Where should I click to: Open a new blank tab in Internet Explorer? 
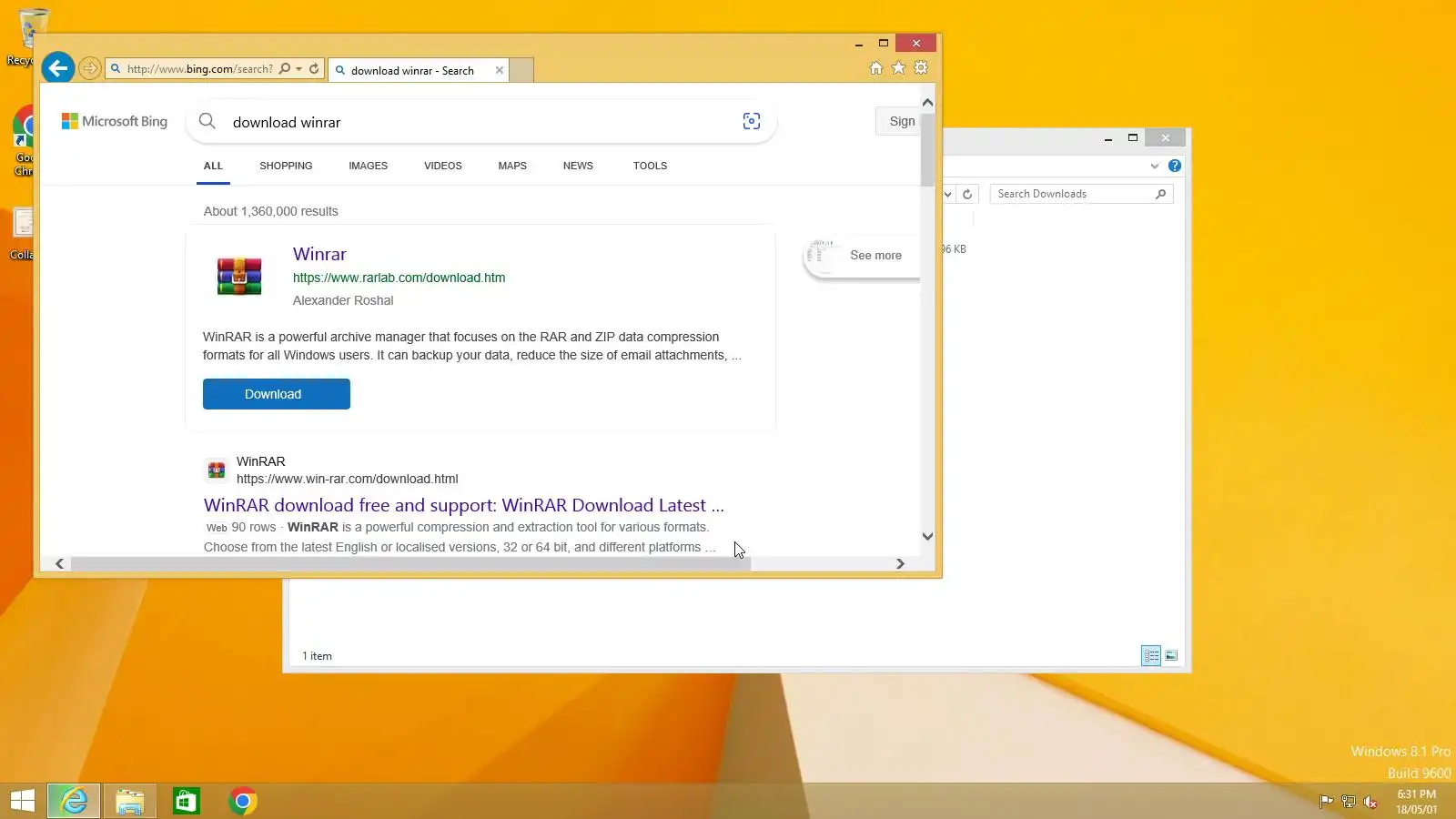point(521,70)
